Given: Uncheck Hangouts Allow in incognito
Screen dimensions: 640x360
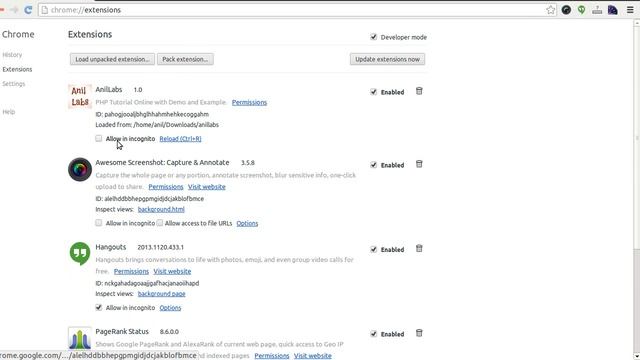Looking at the screenshot, I should (99, 307).
